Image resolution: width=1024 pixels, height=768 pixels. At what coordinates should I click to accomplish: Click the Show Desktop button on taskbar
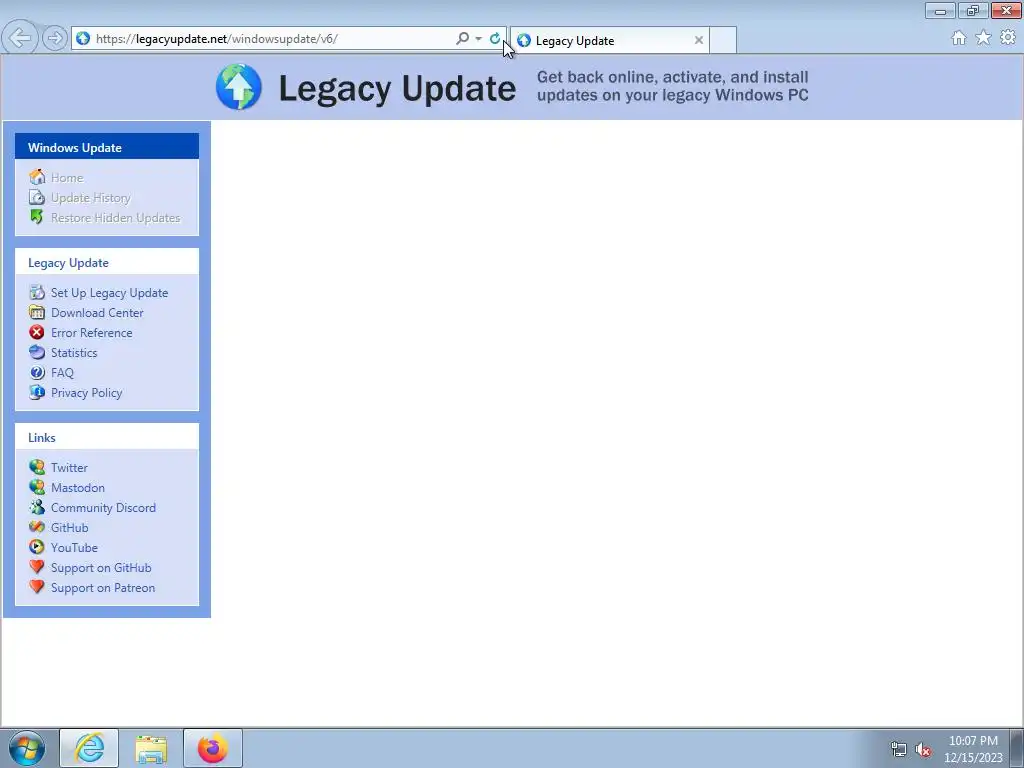[x=1017, y=748]
